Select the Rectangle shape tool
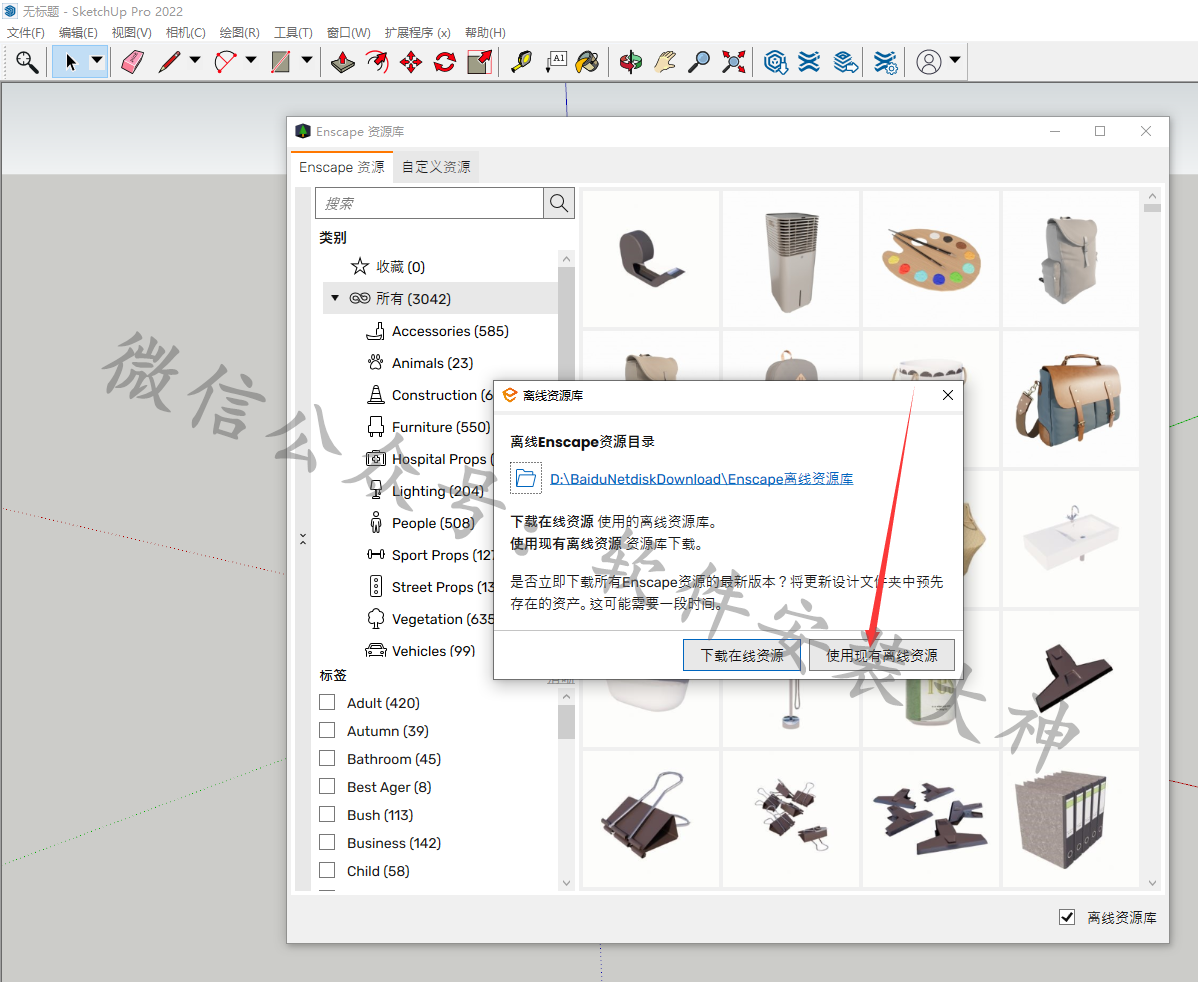 tap(281, 62)
